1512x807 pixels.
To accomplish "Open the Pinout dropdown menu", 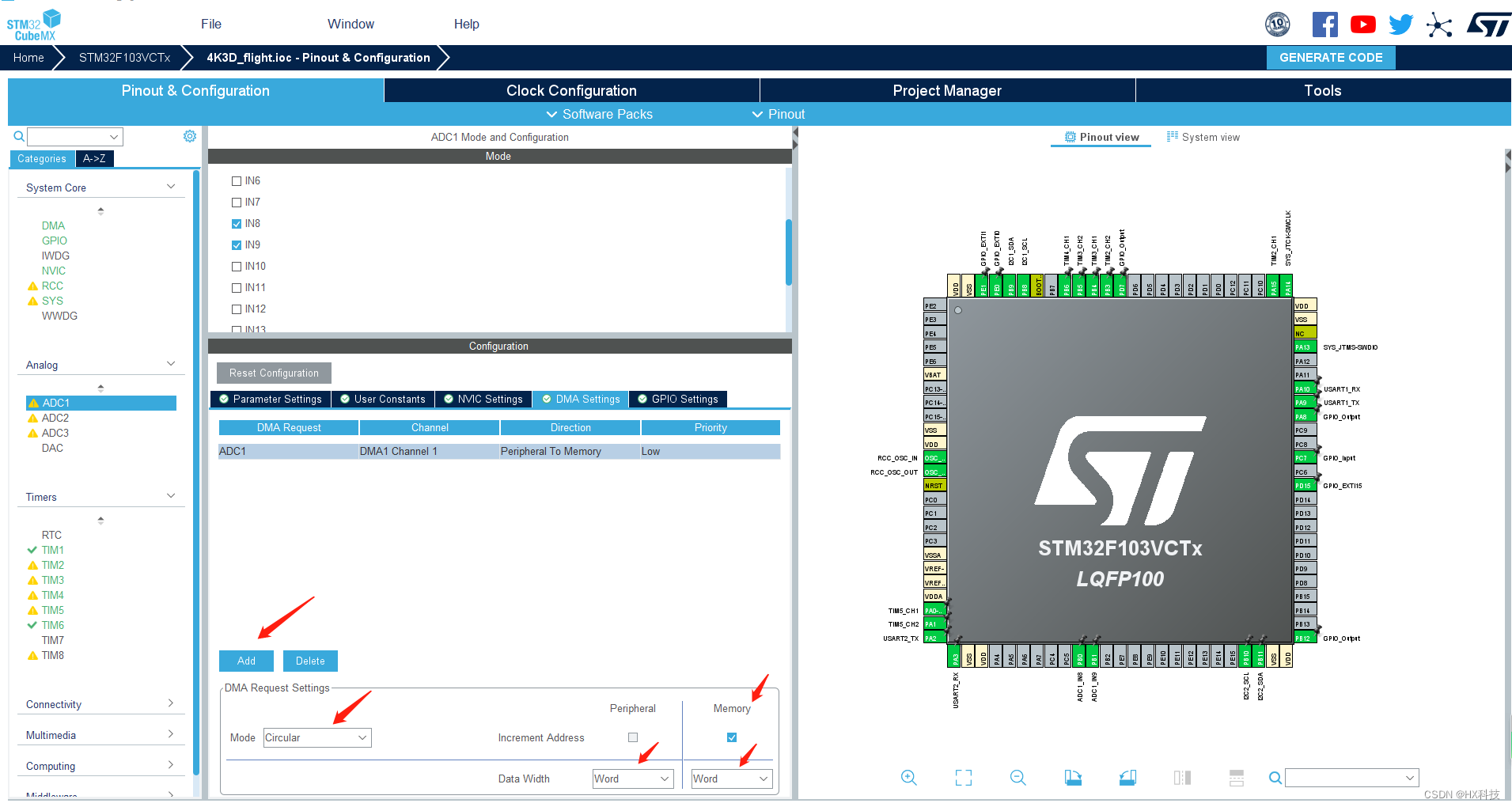I will (x=779, y=115).
